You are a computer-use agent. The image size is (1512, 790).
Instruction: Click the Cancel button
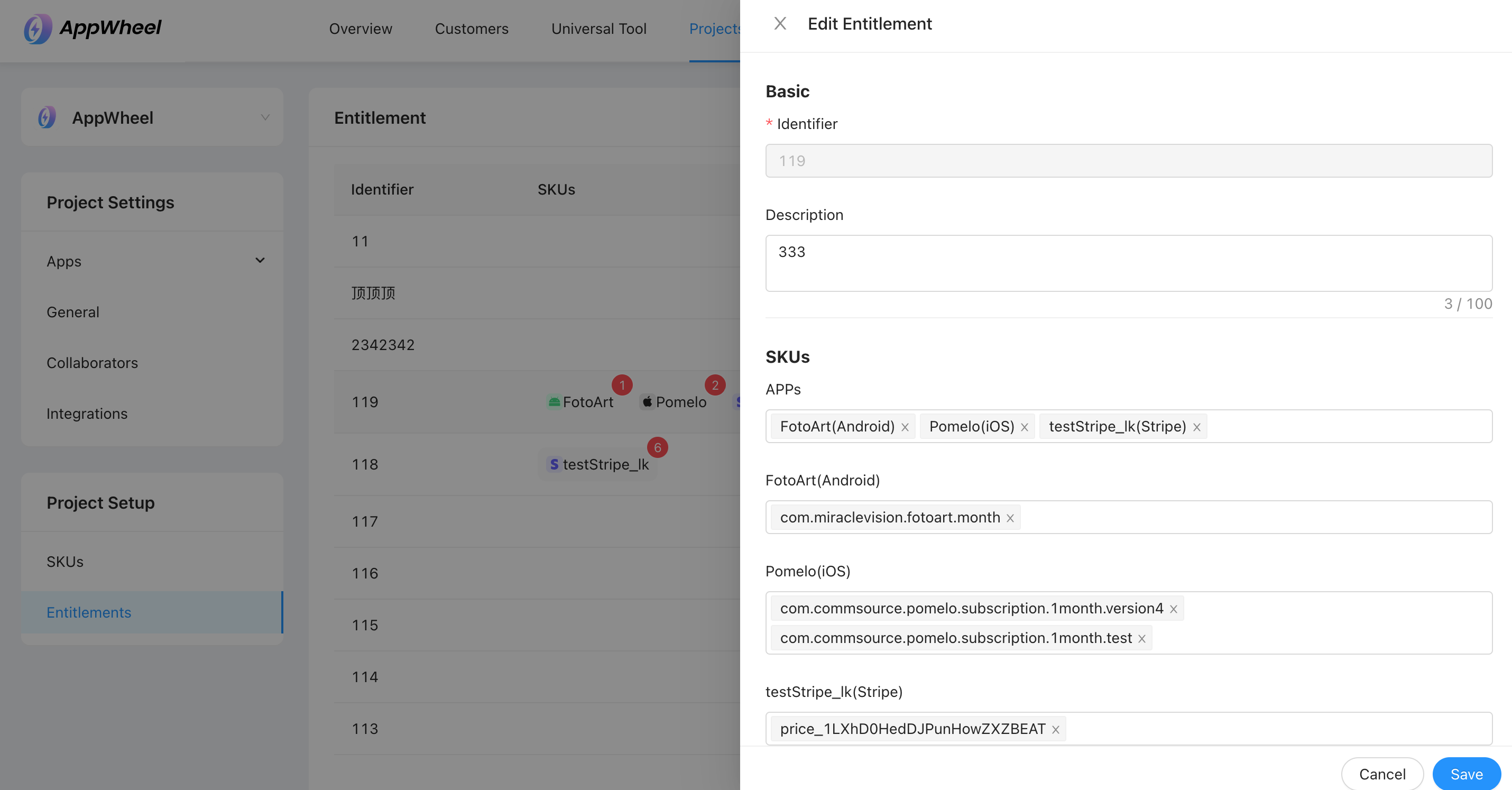1382,774
